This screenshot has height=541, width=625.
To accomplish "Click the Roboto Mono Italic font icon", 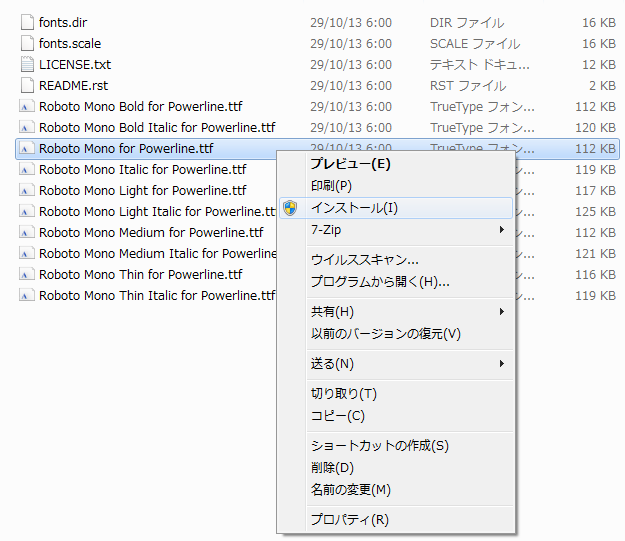I will (x=27, y=169).
